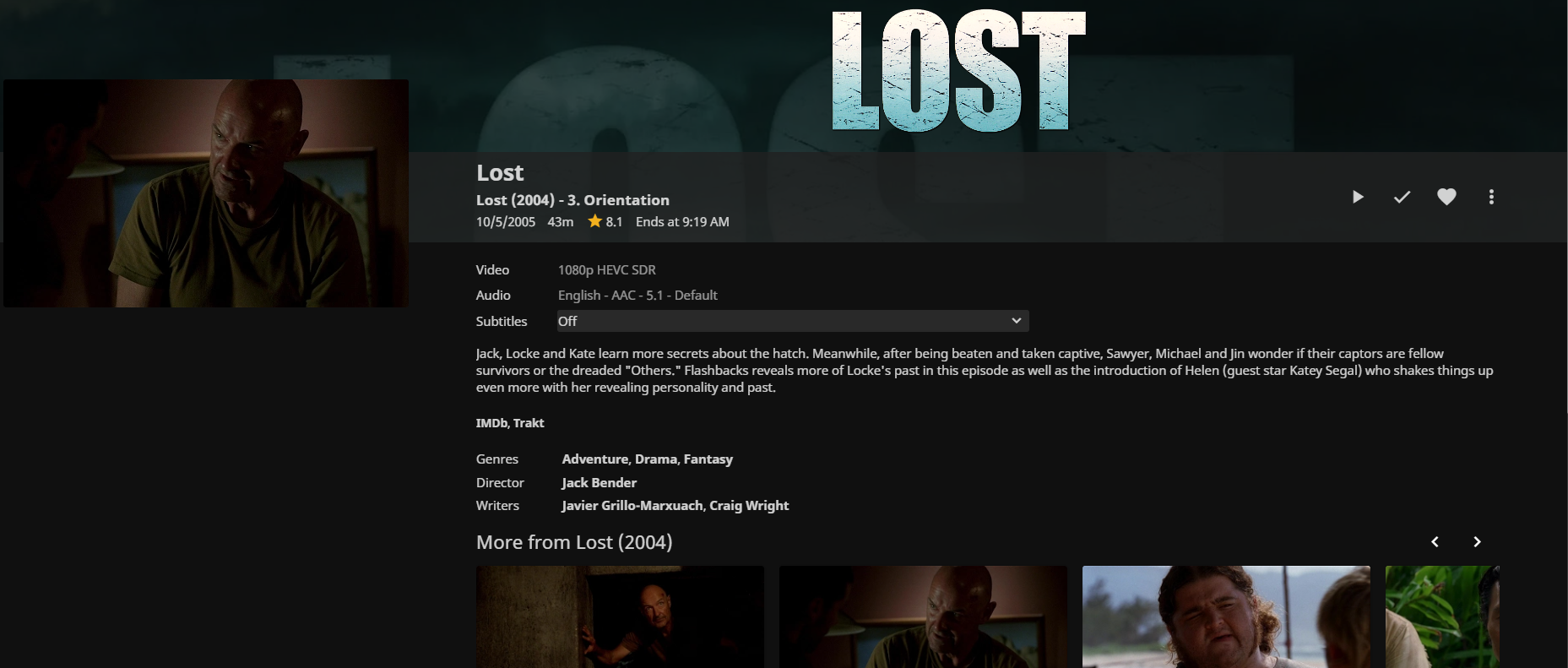Toggle the heart favorite icon
The height and width of the screenshot is (668, 1568).
point(1446,197)
